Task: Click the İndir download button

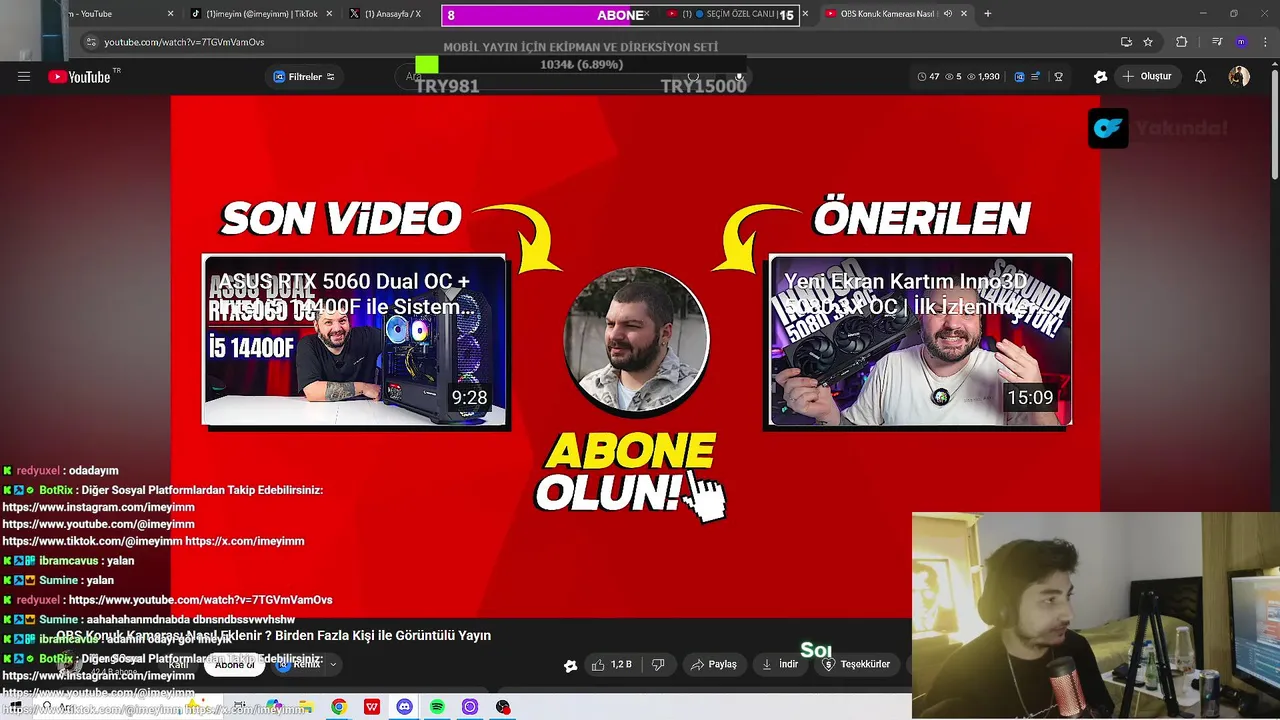Action: 780,664
